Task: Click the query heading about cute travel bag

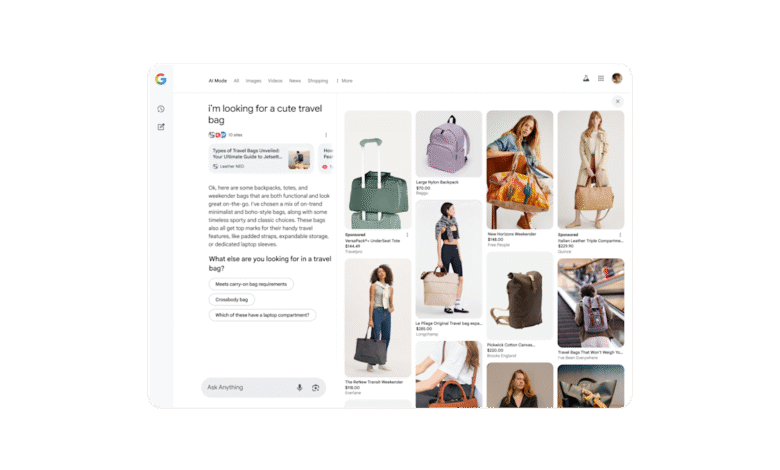Action: [x=265, y=114]
